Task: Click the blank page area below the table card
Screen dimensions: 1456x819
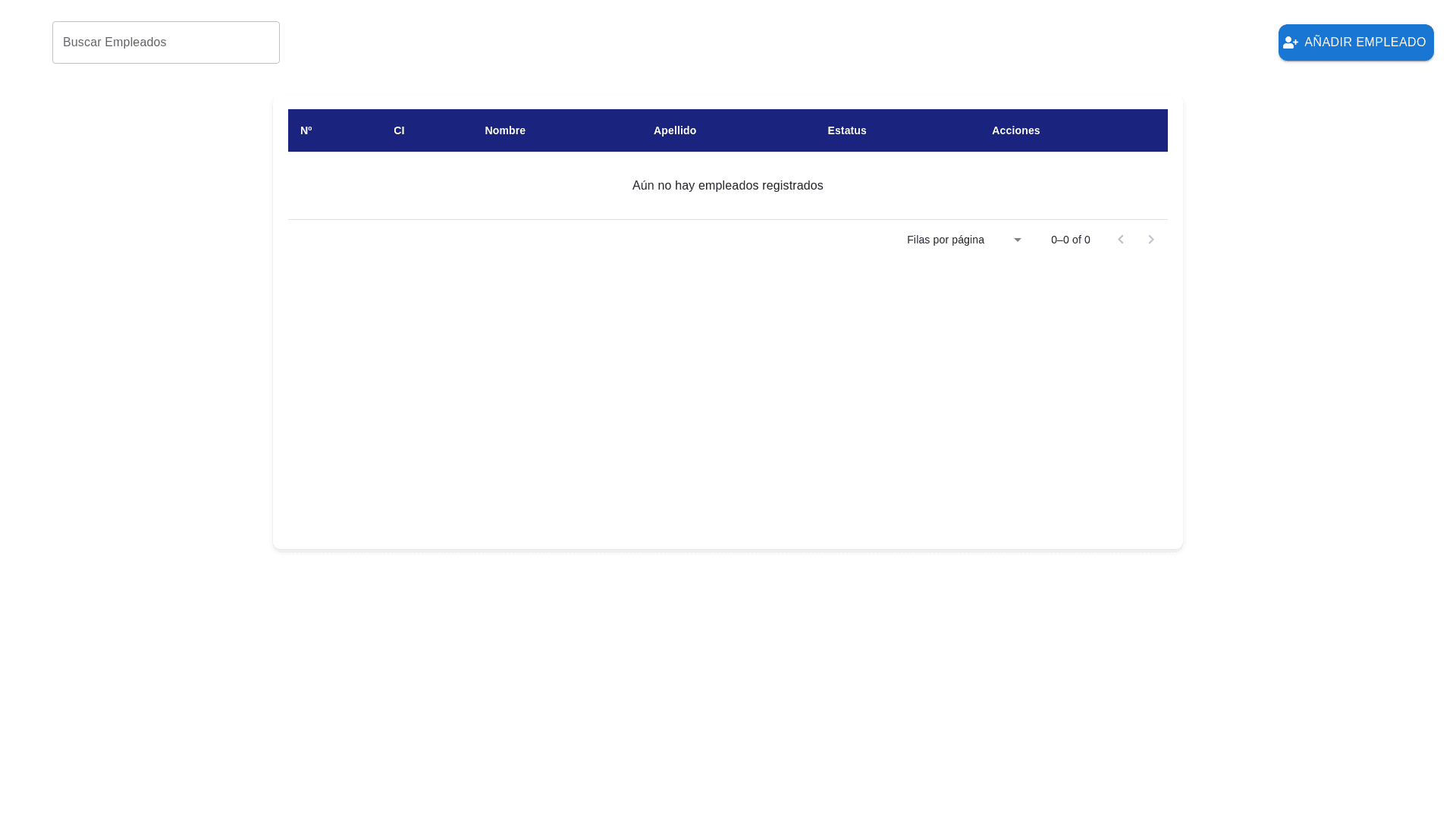Action: 727,682
